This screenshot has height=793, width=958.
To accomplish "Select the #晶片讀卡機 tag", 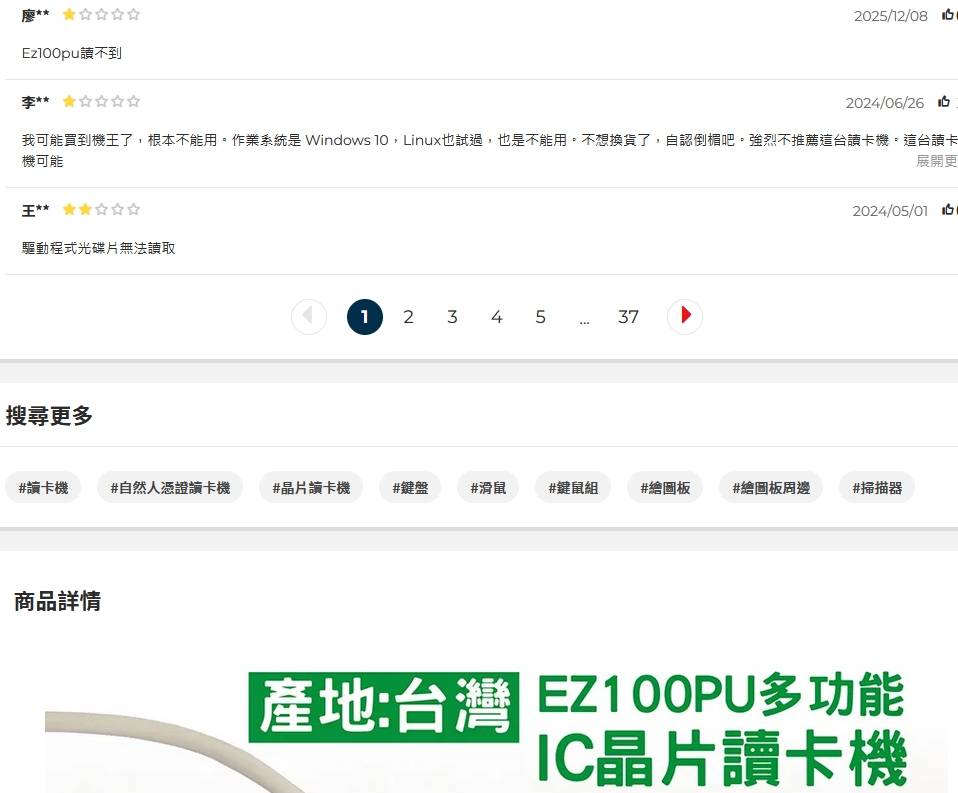I will point(311,488).
